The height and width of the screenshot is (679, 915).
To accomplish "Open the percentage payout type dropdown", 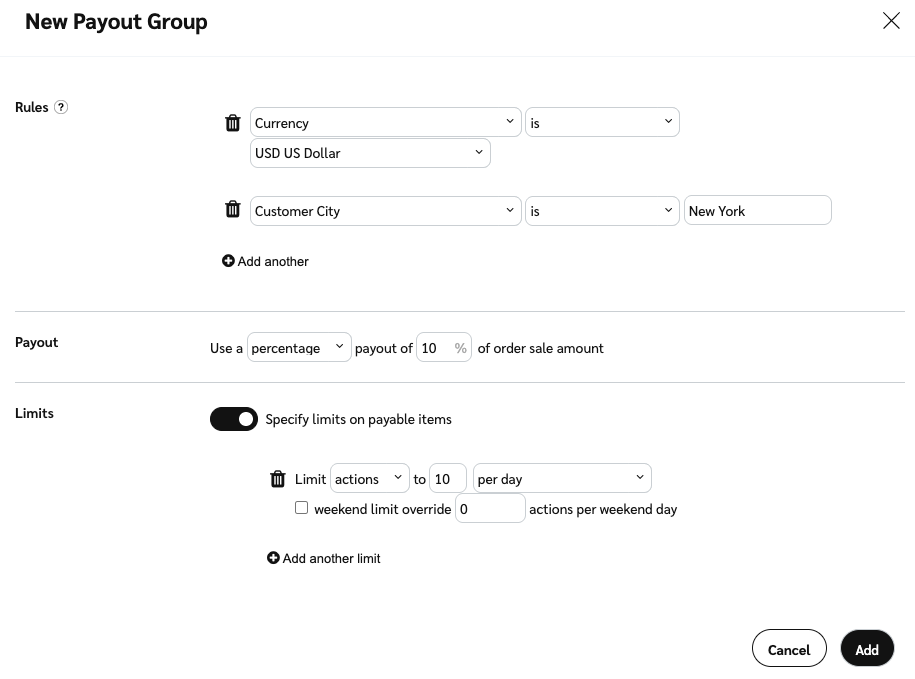I will click(299, 348).
